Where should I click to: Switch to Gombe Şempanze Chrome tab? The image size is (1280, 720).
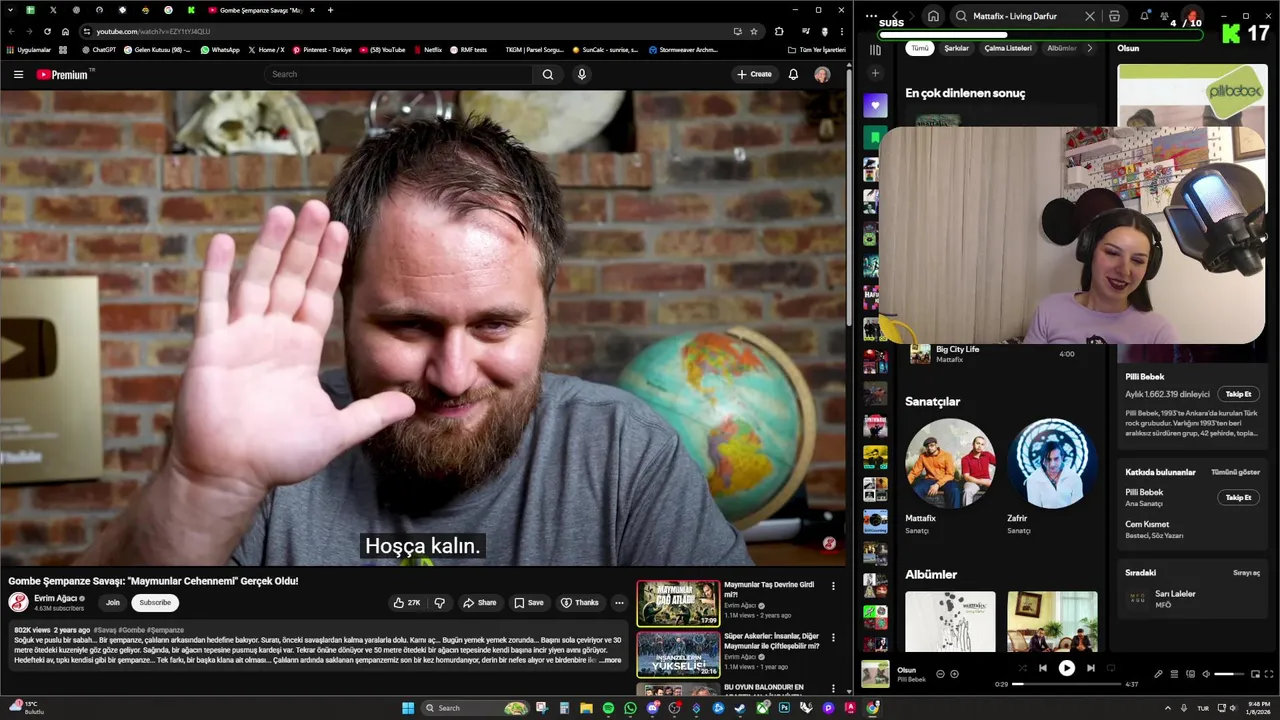pyautogui.click(x=260, y=10)
